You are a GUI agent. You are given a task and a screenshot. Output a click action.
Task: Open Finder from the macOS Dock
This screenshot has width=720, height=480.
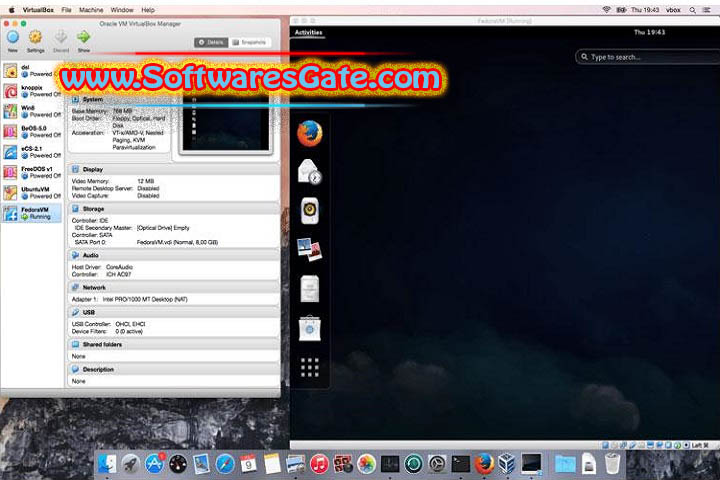point(107,464)
